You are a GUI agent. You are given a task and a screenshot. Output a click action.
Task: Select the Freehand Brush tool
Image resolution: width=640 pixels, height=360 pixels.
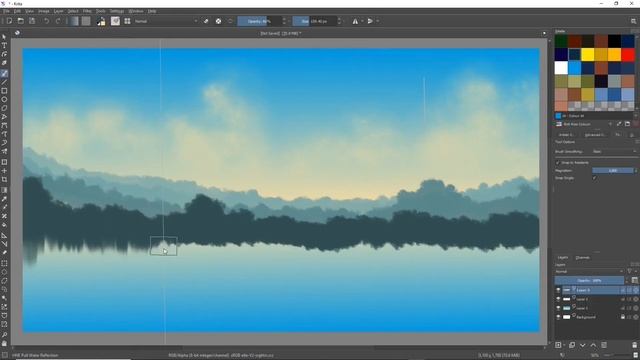pyautogui.click(x=4, y=73)
